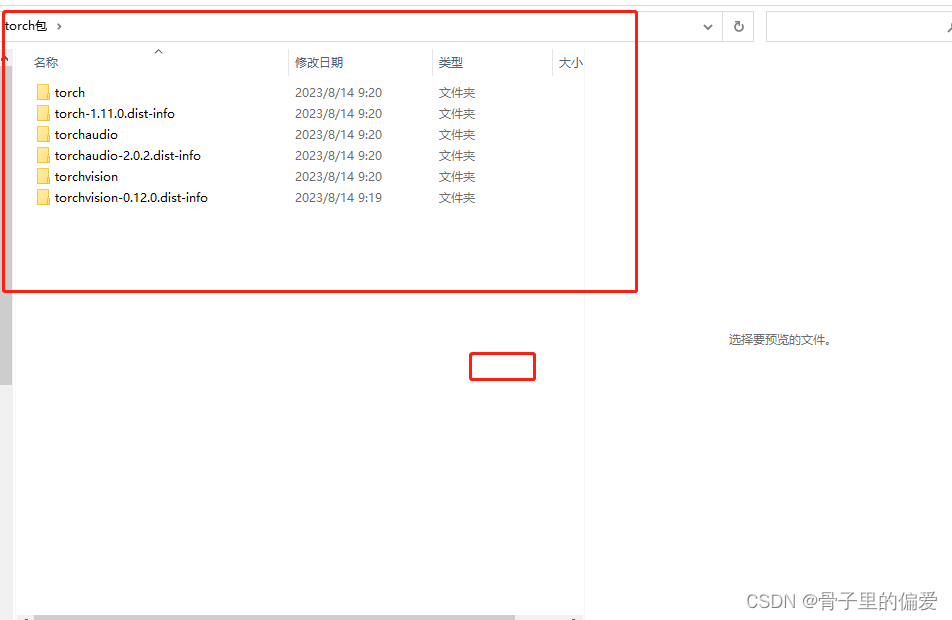The width and height of the screenshot is (952, 620).
Task: Click the 文件夹 type in the torchaudio row
Action: point(457,134)
